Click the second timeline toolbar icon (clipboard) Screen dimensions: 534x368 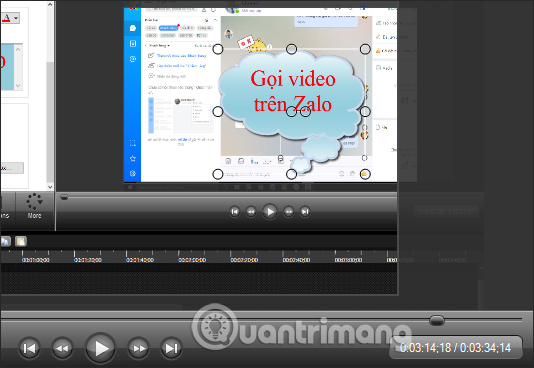(21, 241)
